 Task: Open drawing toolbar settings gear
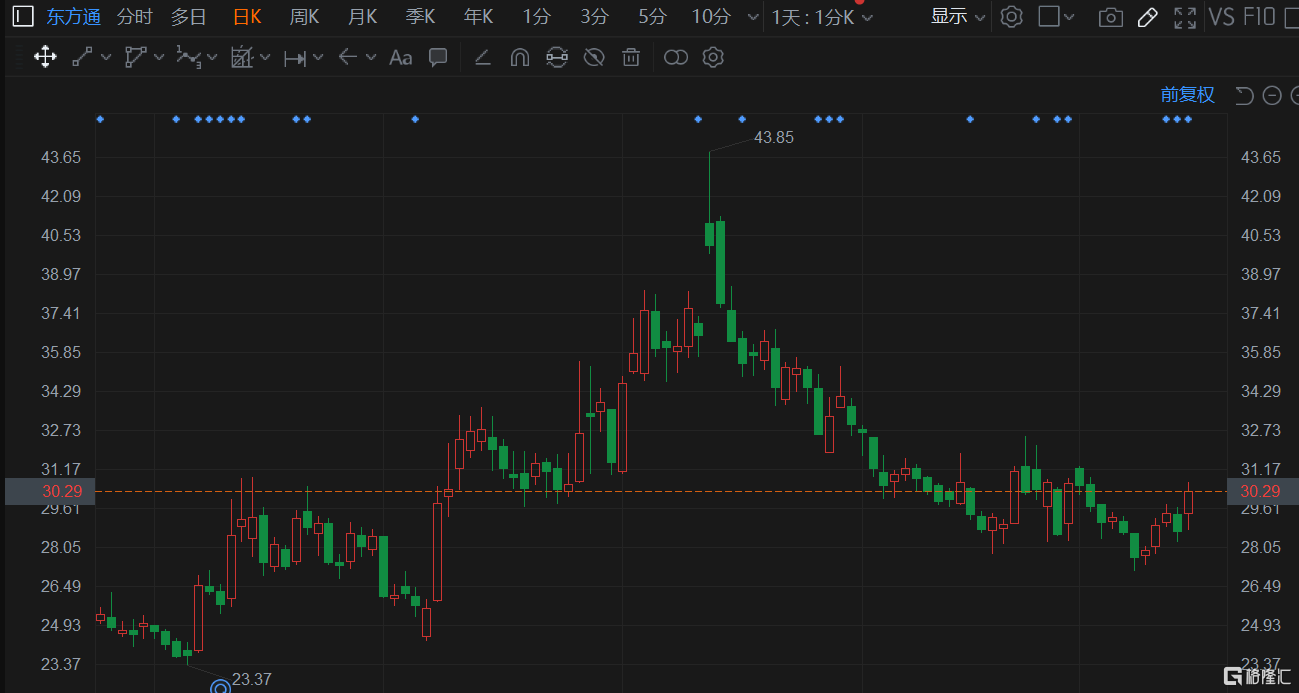tap(713, 57)
